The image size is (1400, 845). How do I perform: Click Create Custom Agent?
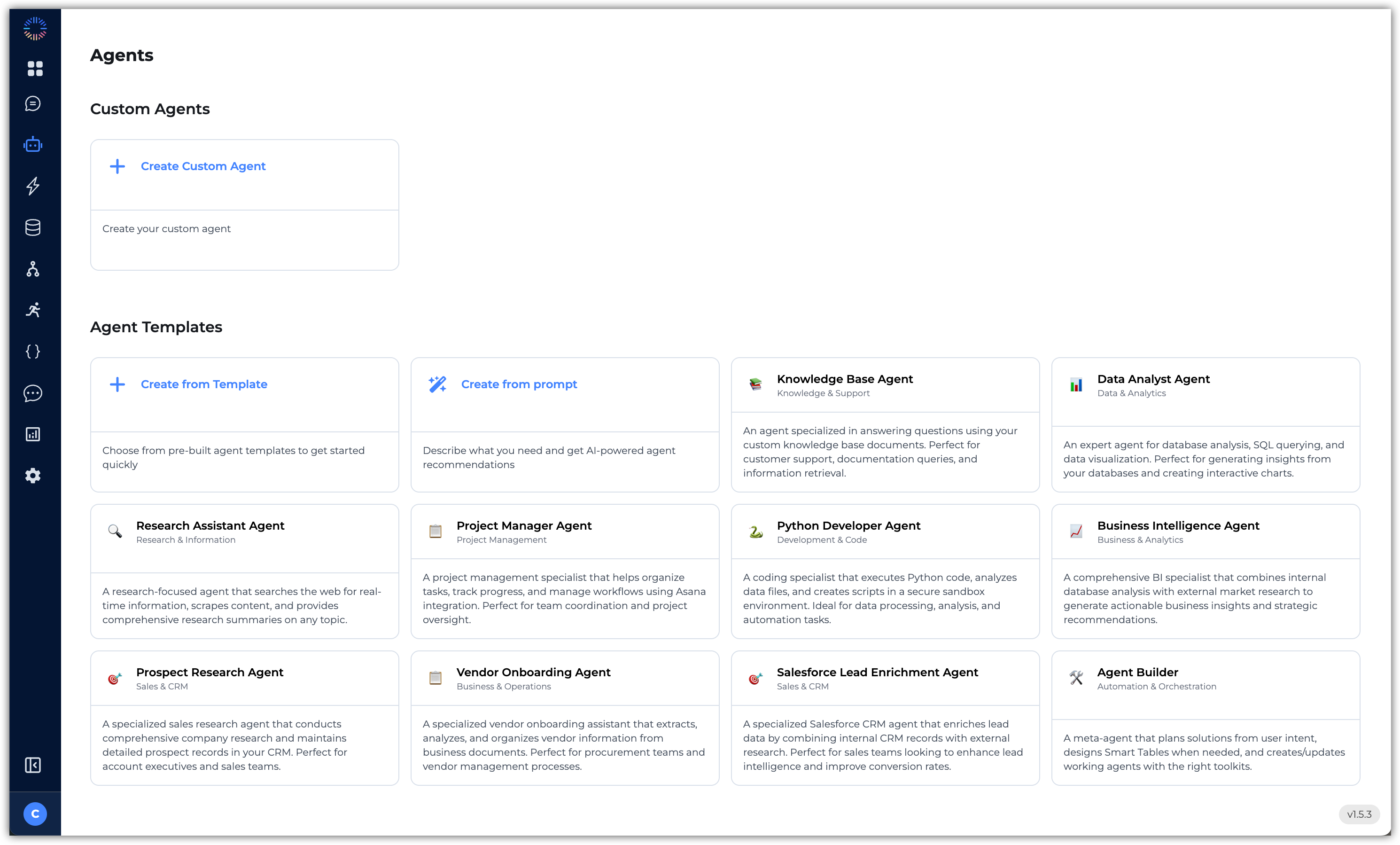point(203,166)
